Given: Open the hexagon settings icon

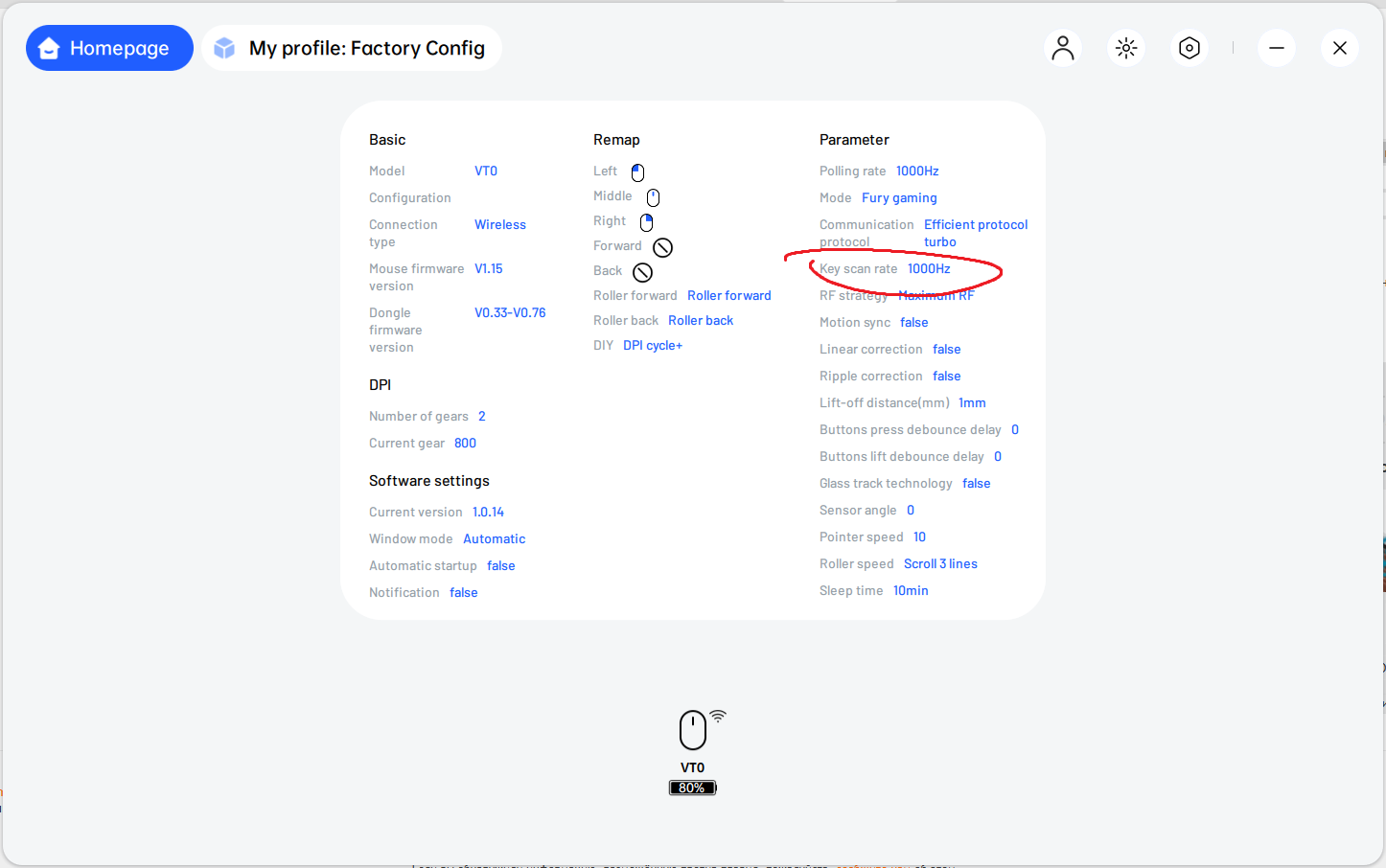Looking at the screenshot, I should [x=1190, y=48].
